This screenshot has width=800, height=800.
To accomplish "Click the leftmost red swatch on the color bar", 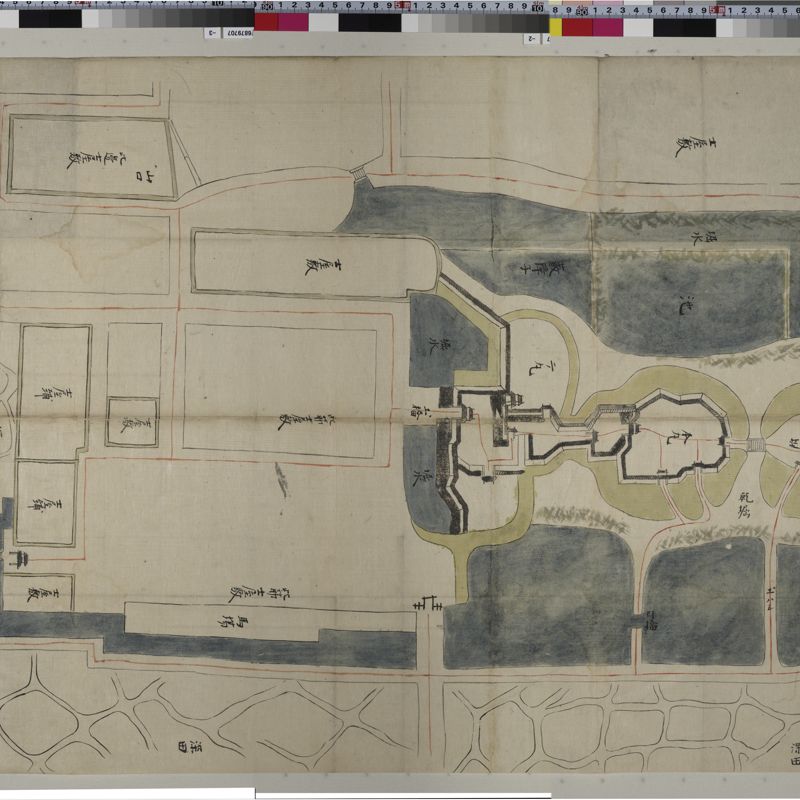I will click(x=266, y=22).
